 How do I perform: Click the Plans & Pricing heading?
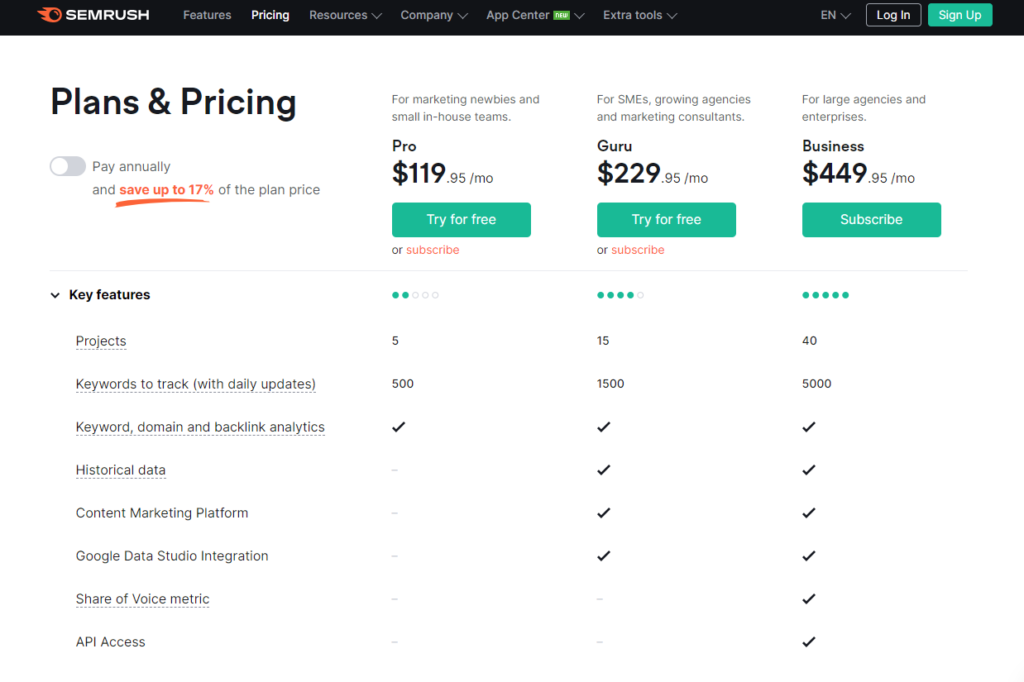tap(173, 103)
